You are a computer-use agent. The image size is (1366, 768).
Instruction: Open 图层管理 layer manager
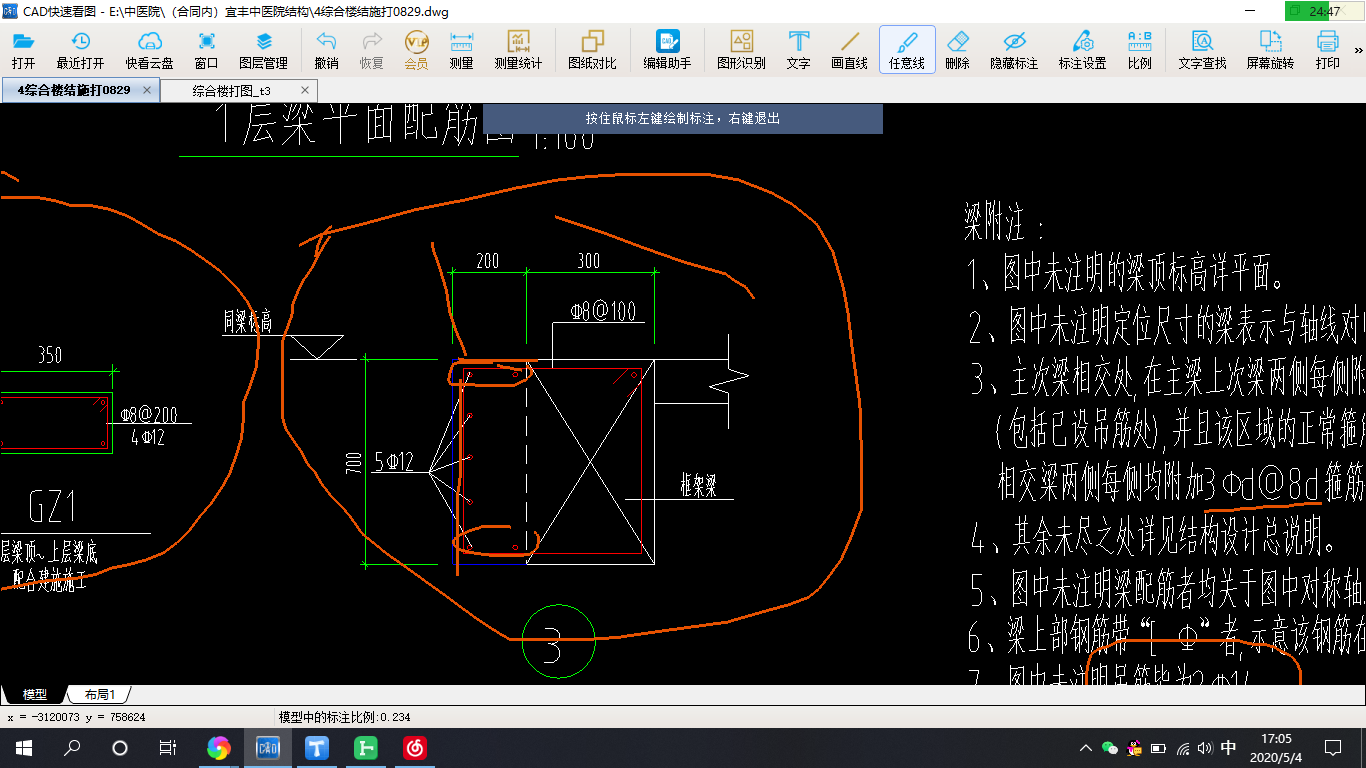[x=263, y=49]
